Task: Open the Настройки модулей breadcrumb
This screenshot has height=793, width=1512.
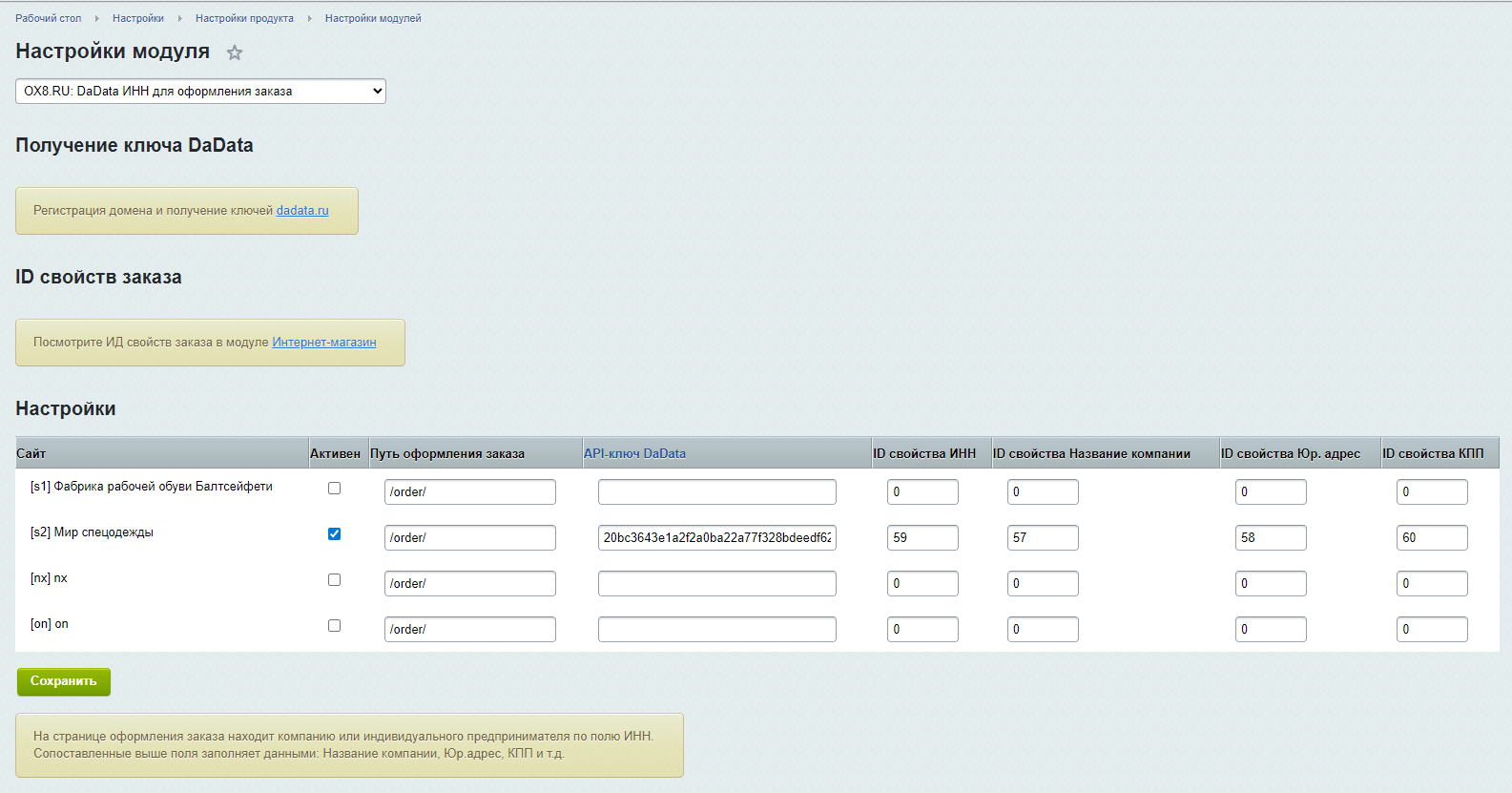Action: (372, 18)
